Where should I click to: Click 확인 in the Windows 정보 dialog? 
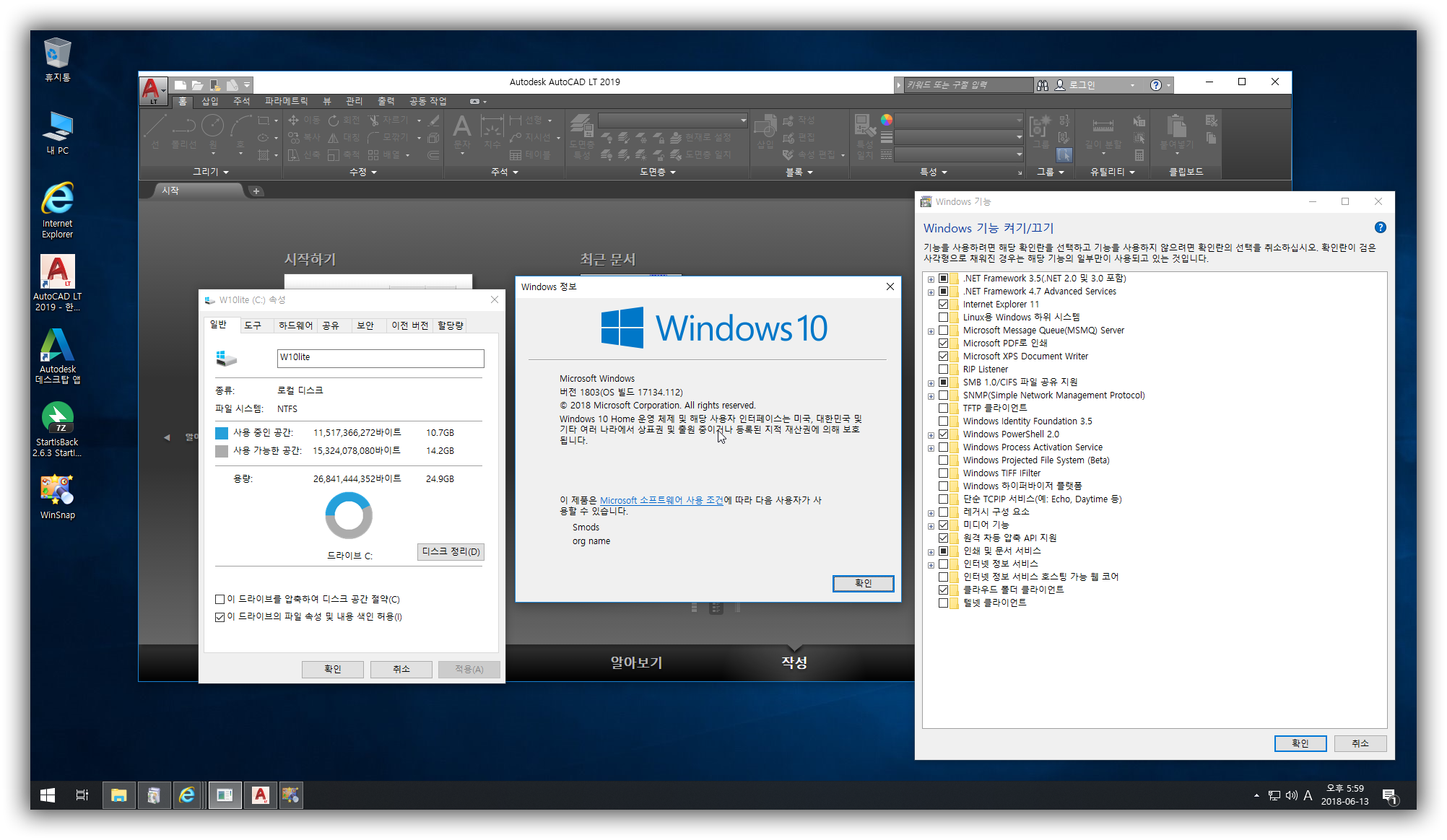coord(863,583)
